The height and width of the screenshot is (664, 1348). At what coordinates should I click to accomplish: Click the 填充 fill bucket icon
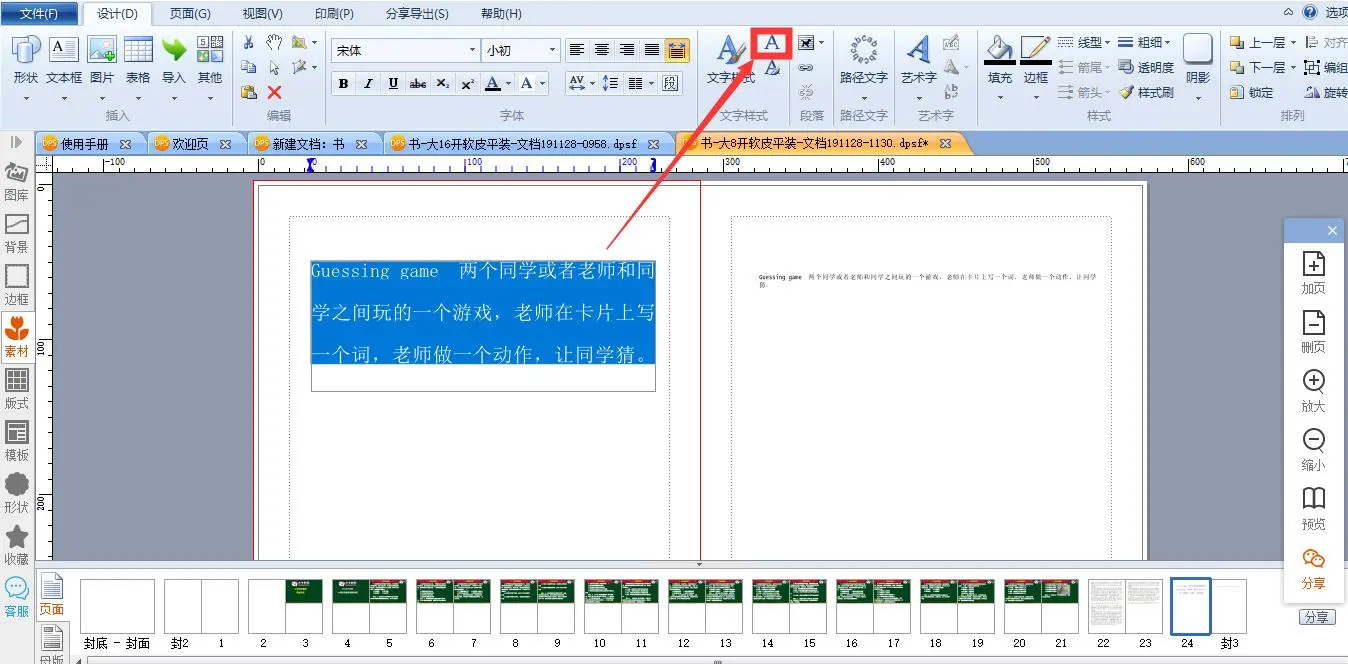[x=999, y=50]
